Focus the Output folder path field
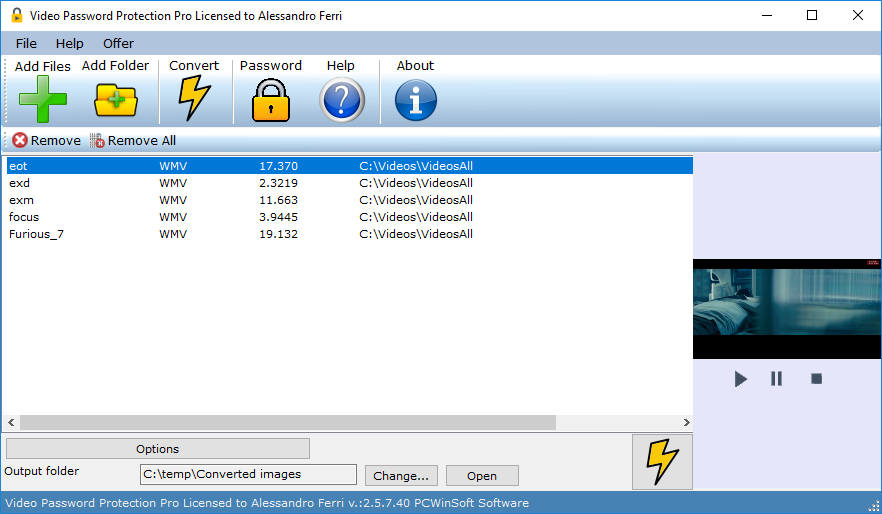 [248, 474]
